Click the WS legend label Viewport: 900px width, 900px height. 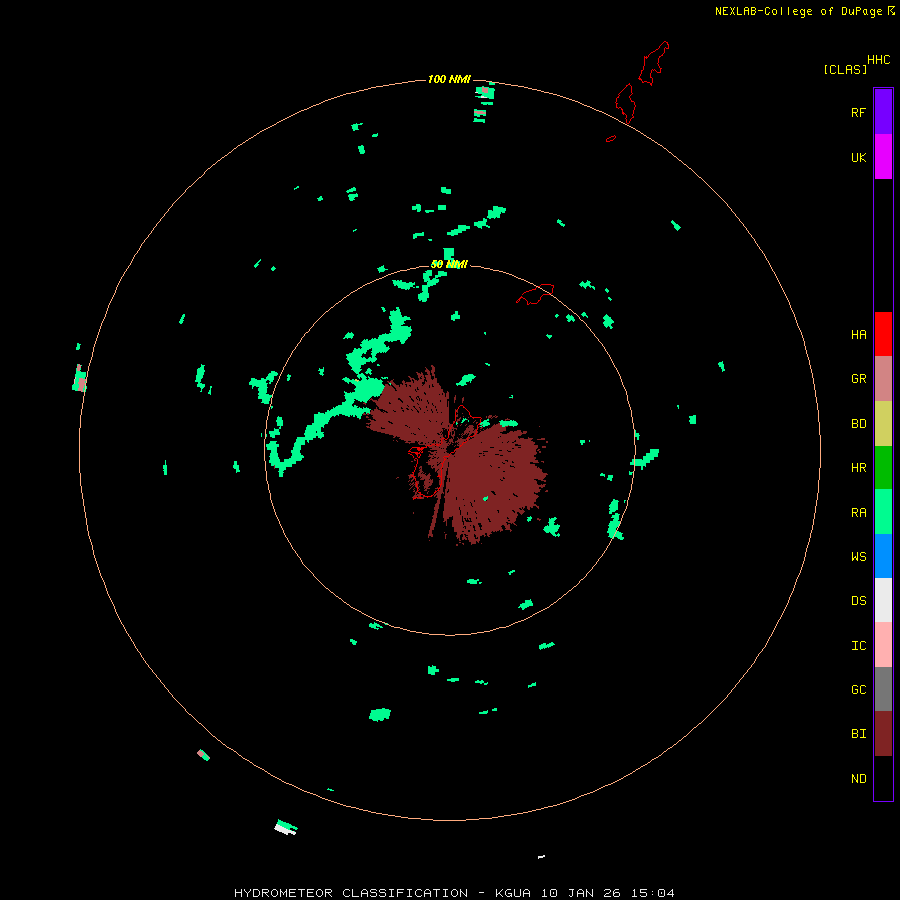[x=858, y=556]
